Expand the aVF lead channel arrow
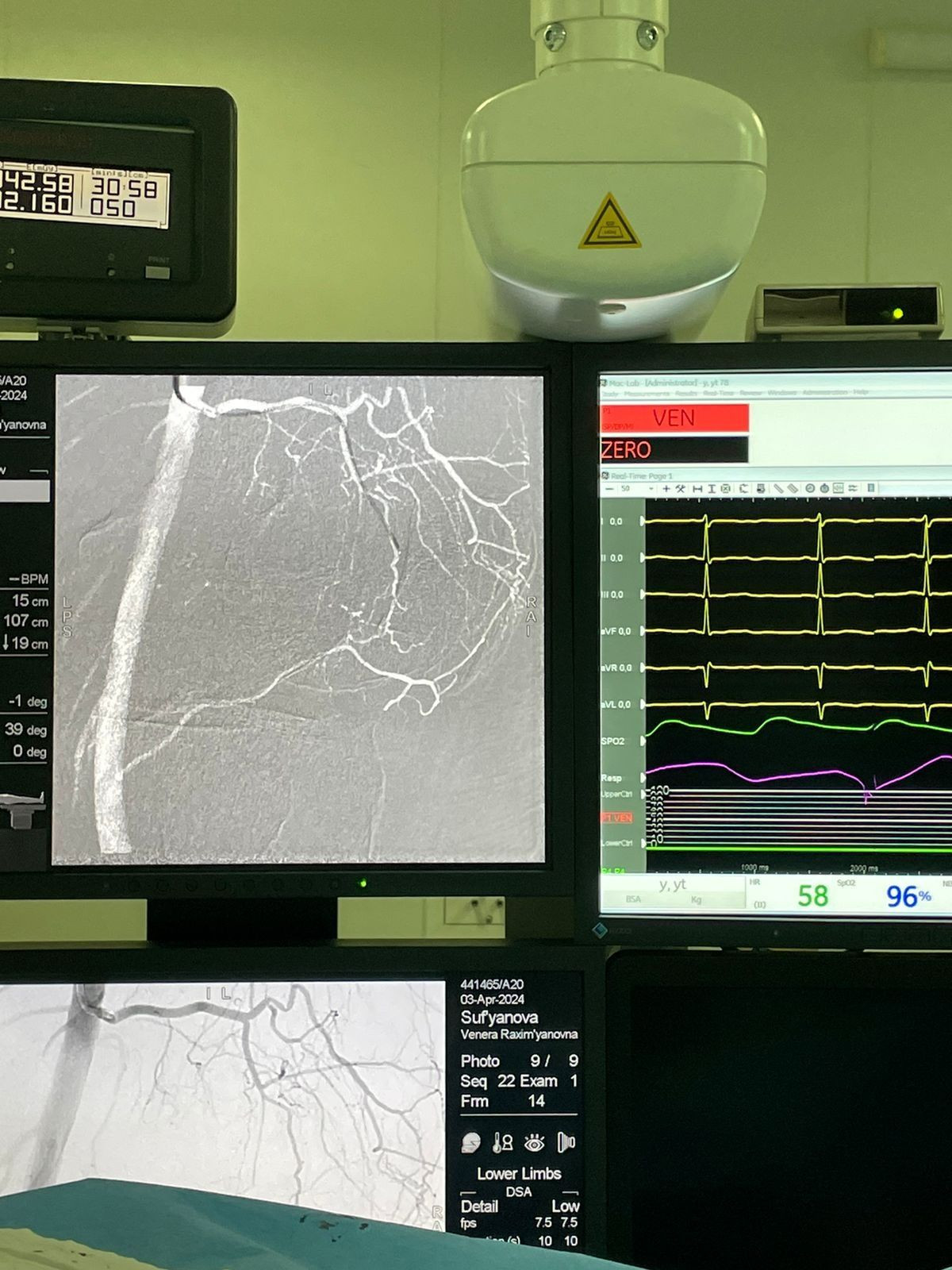This screenshot has width=952, height=1270. coord(642,631)
